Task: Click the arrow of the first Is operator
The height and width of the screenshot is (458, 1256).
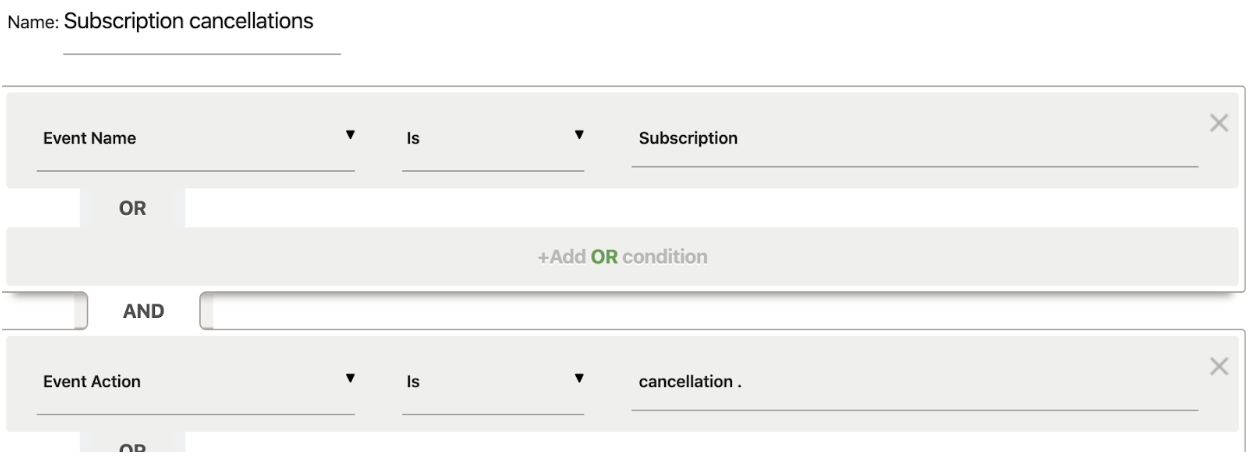Action: [578, 135]
